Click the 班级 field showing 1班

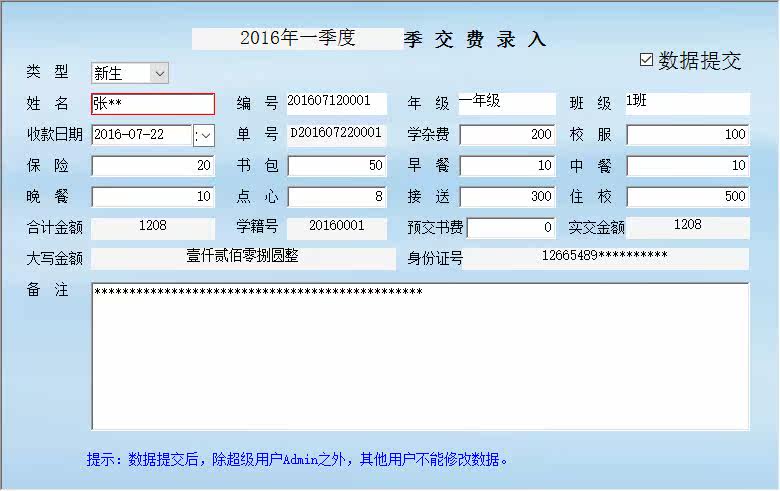coord(687,103)
